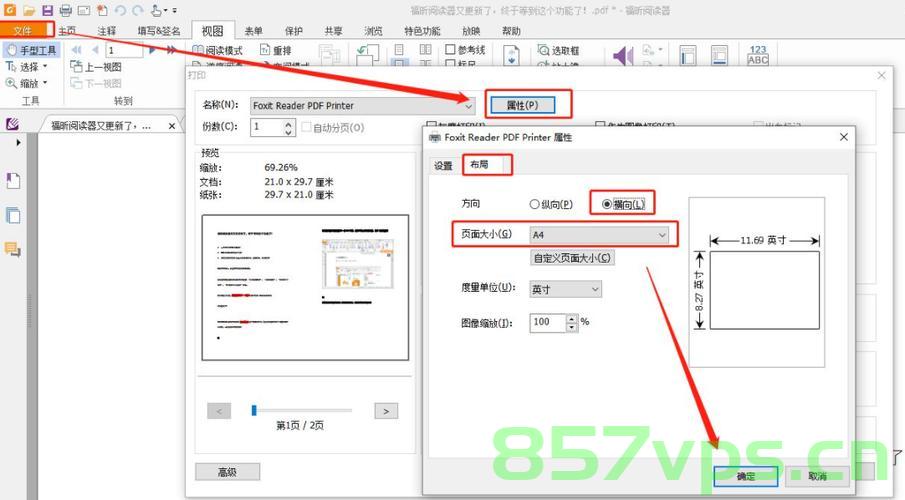The width and height of the screenshot is (905, 500).
Task: Click the open folder icon
Action: [29, 10]
